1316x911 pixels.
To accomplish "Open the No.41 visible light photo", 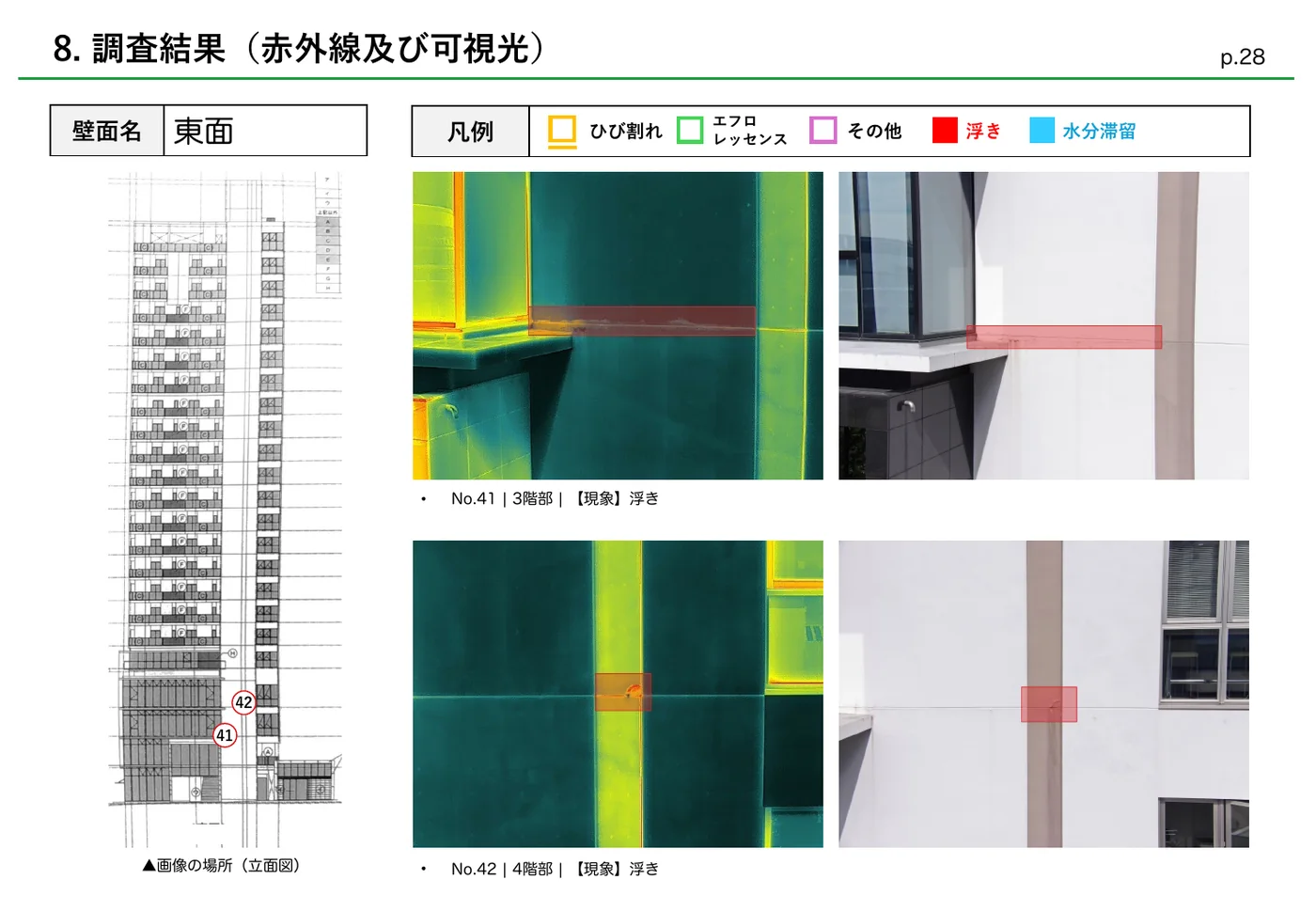I will 1043,325.
